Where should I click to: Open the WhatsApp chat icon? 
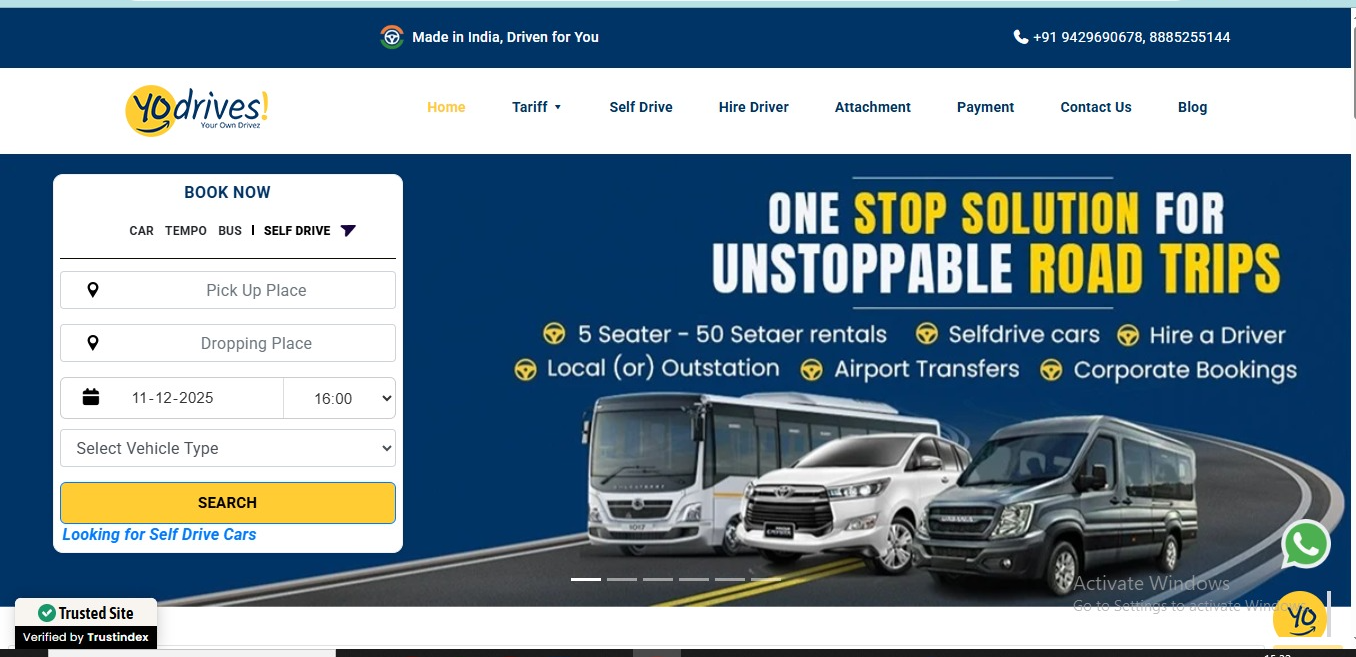1306,545
